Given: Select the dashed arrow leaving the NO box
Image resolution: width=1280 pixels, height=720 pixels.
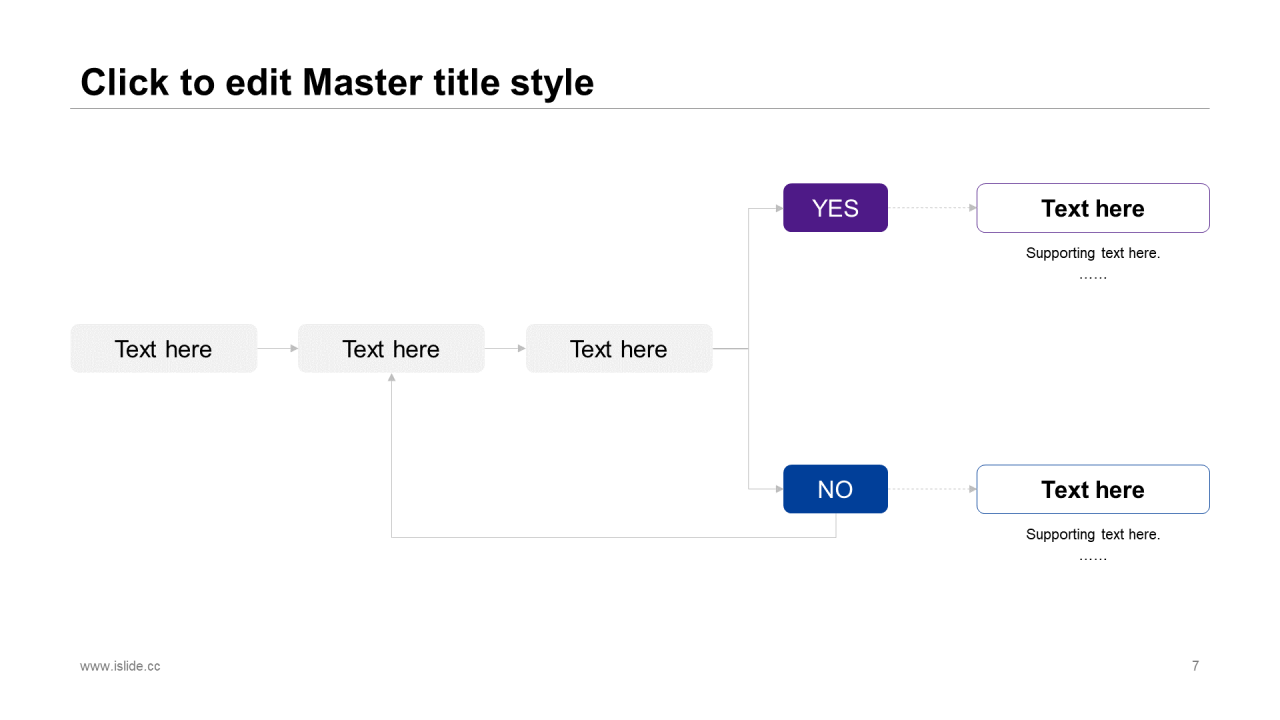Looking at the screenshot, I should (930, 489).
